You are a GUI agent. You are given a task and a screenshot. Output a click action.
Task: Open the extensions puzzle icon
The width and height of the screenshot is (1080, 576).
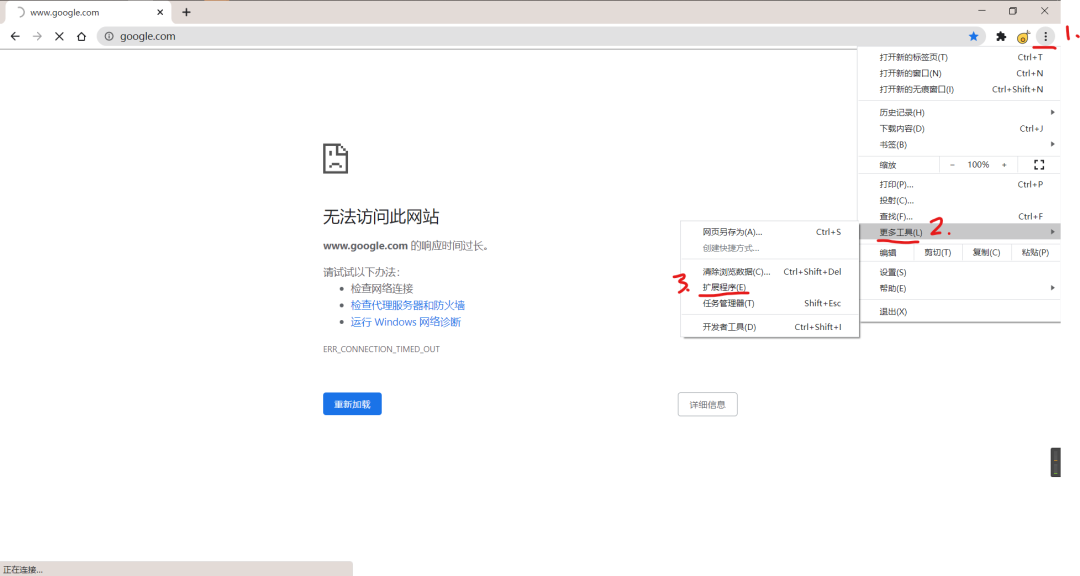(1001, 37)
